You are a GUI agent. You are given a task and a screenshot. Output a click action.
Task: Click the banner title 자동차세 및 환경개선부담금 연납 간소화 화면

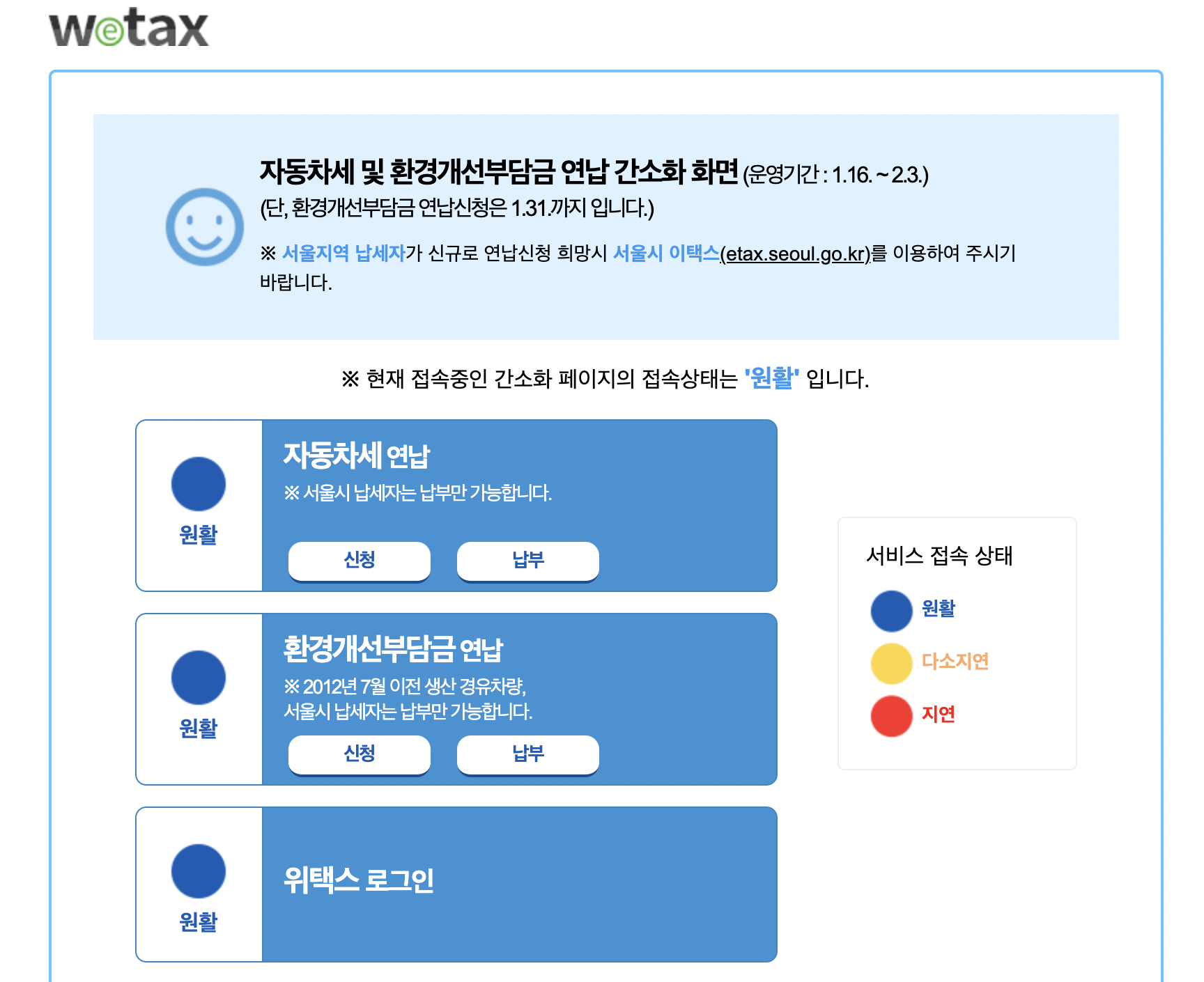(x=499, y=172)
